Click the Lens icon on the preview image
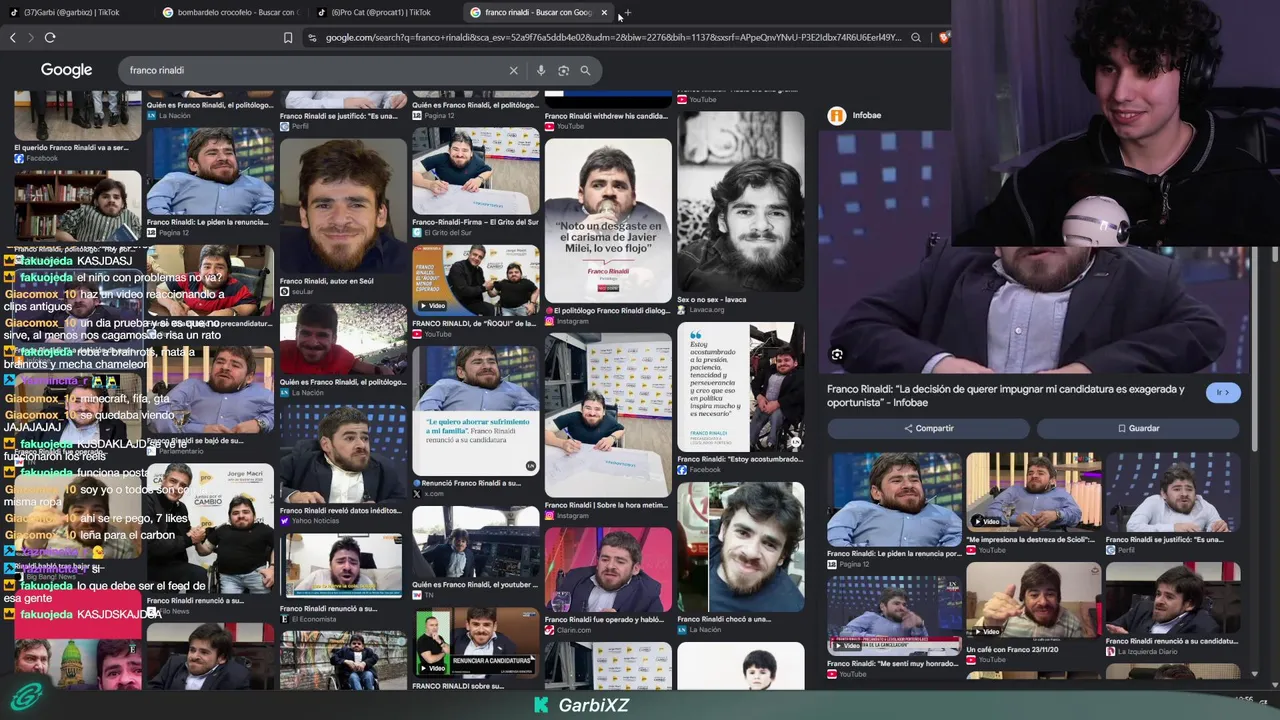 click(x=837, y=354)
